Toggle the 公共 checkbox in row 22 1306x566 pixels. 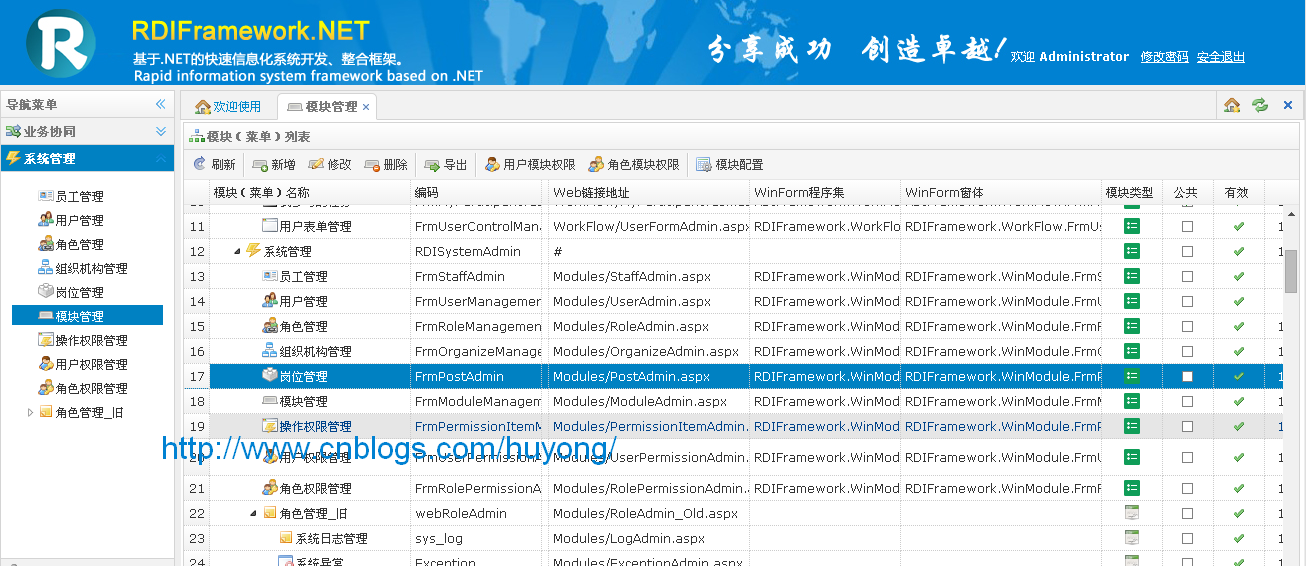(x=1187, y=514)
